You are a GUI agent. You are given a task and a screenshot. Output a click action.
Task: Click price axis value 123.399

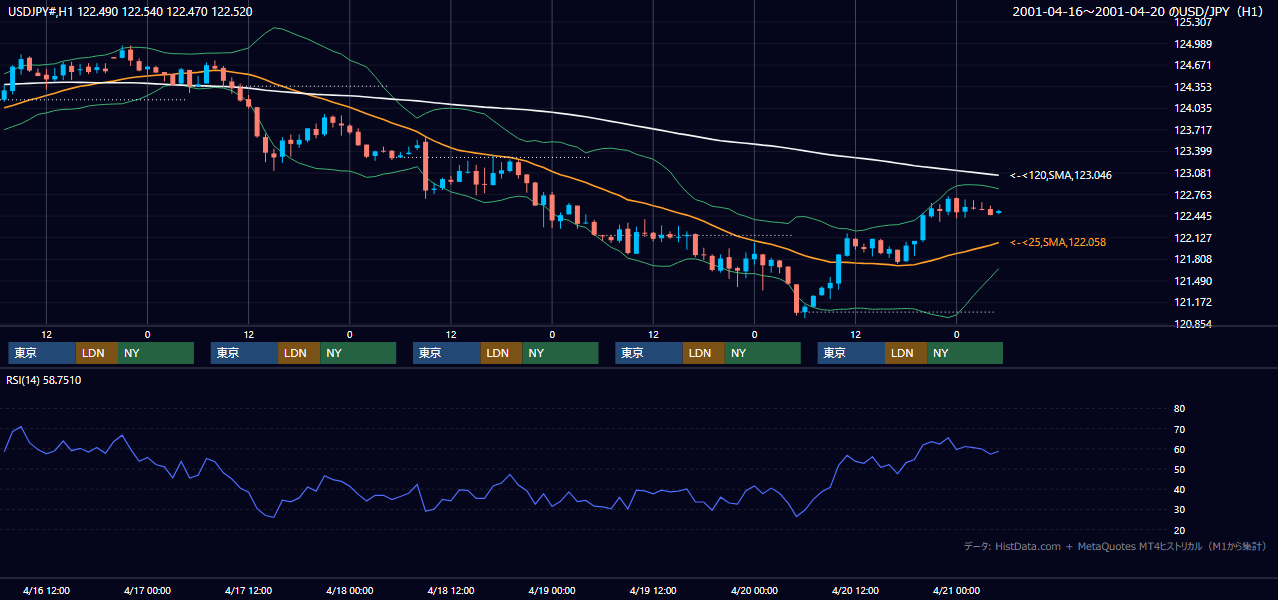click(x=1193, y=152)
